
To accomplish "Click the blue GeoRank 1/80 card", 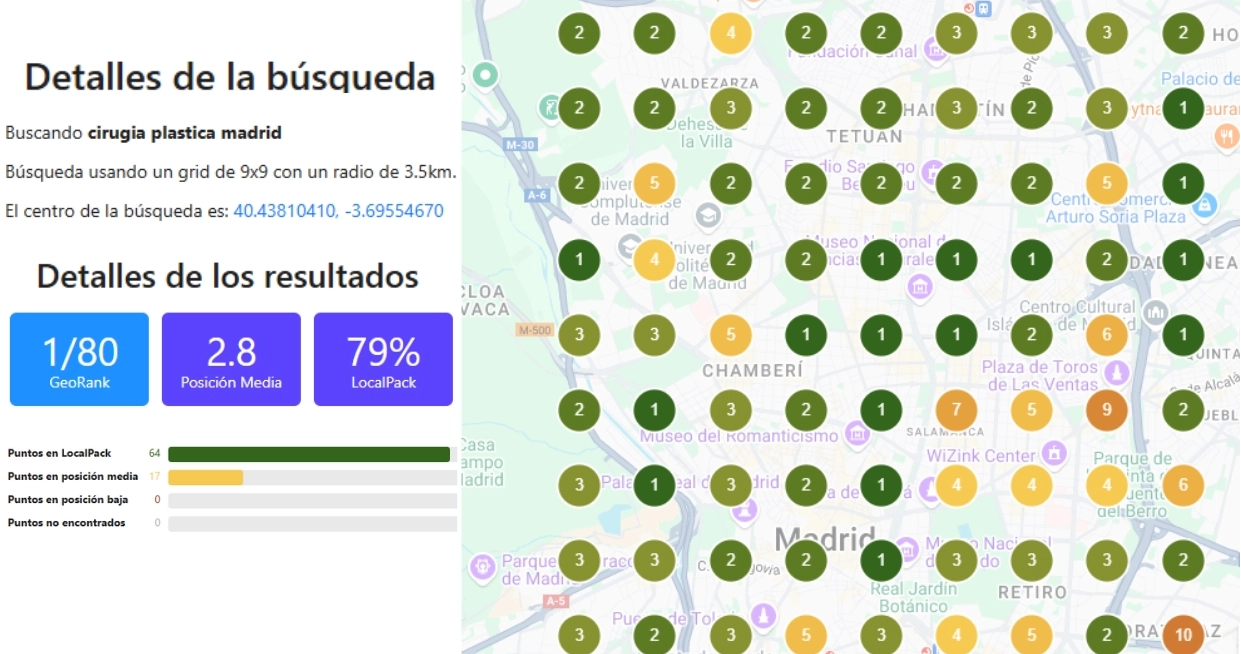I will pyautogui.click(x=79, y=359).
